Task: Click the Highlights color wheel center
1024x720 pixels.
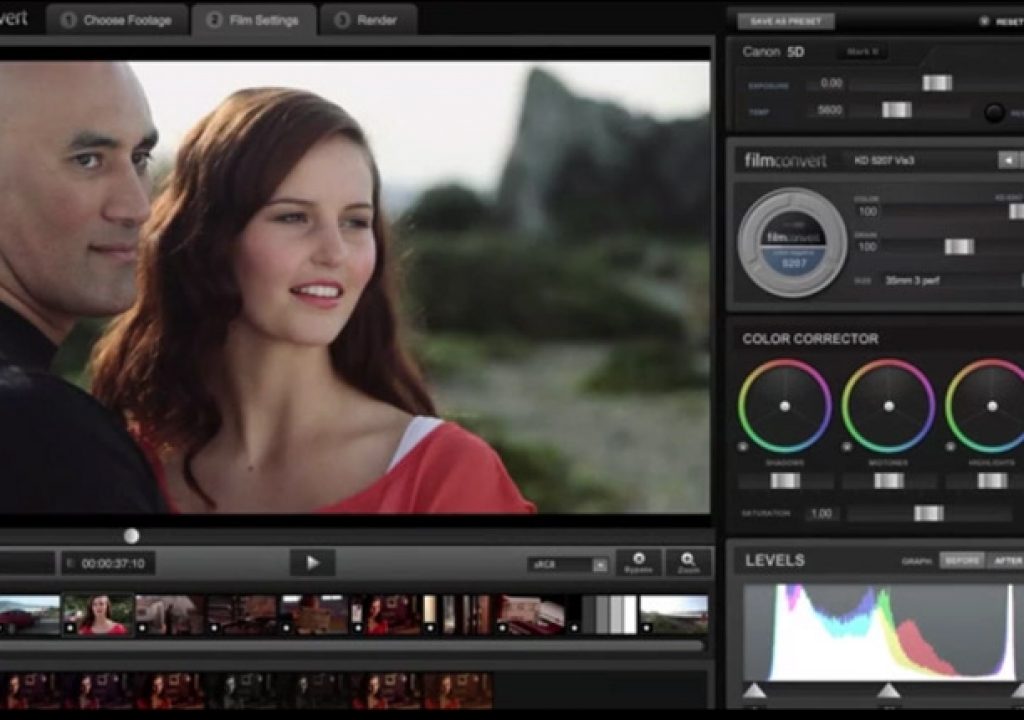Action: pos(992,406)
